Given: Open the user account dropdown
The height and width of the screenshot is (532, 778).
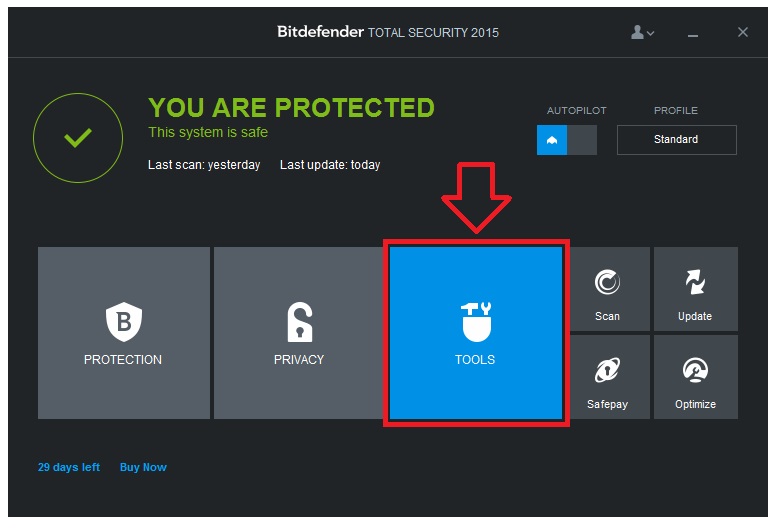Looking at the screenshot, I should coord(643,33).
